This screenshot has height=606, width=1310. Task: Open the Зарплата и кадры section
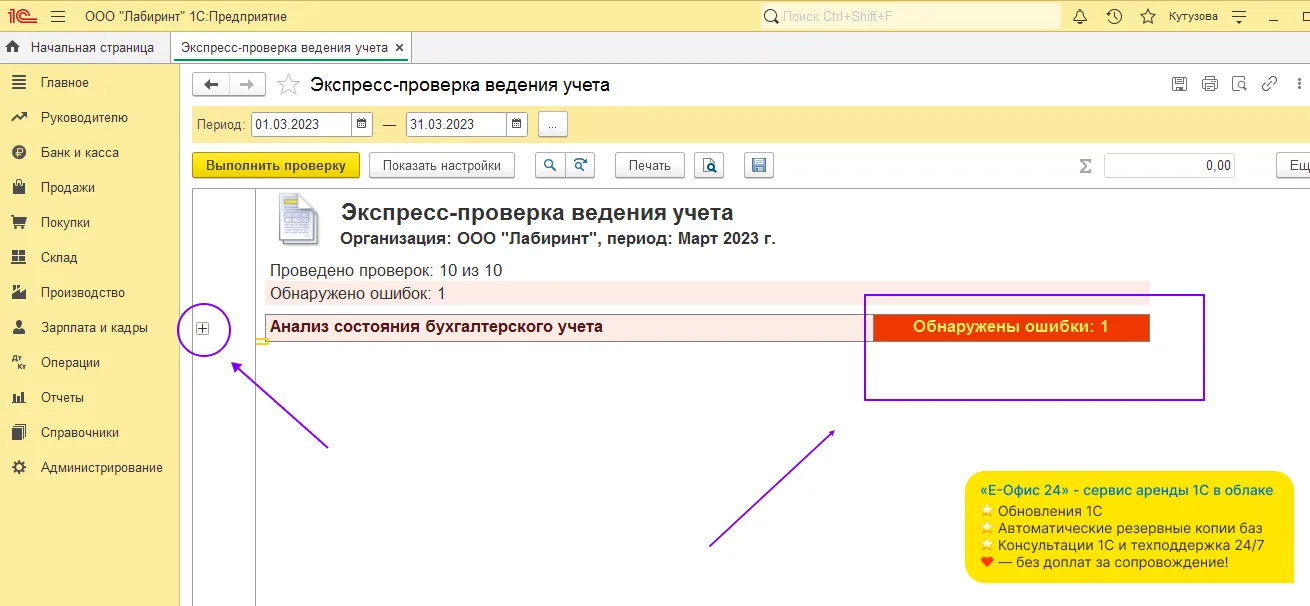[x=94, y=328]
